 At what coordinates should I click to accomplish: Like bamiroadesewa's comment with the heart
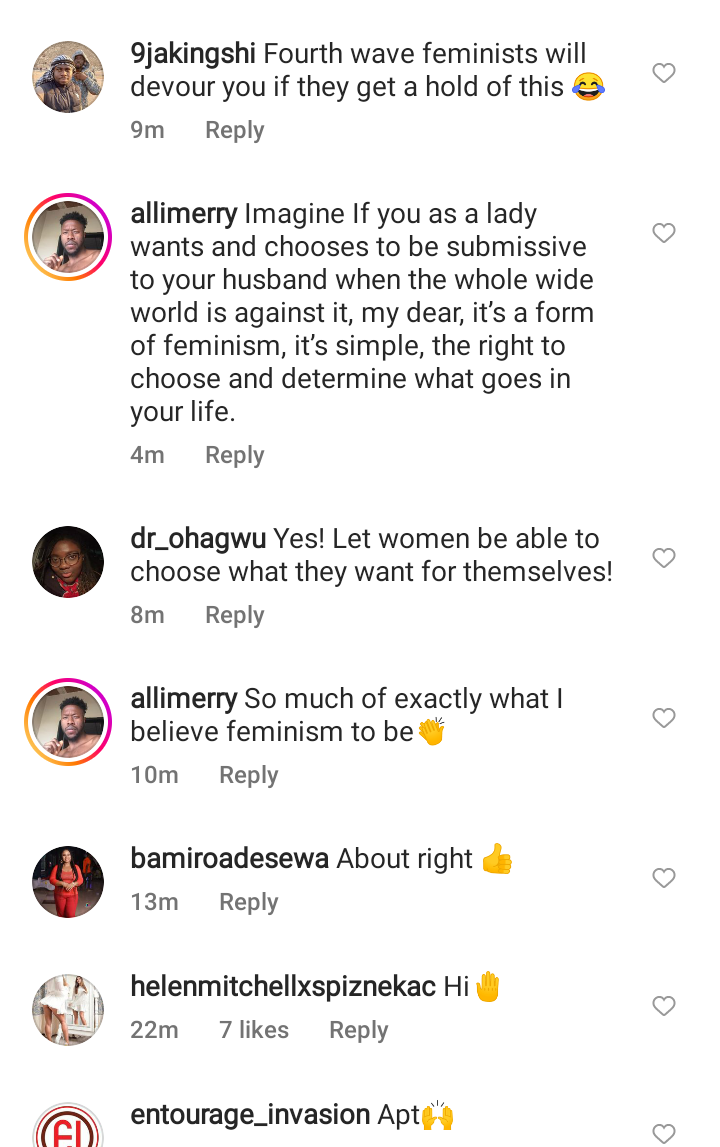(663, 878)
